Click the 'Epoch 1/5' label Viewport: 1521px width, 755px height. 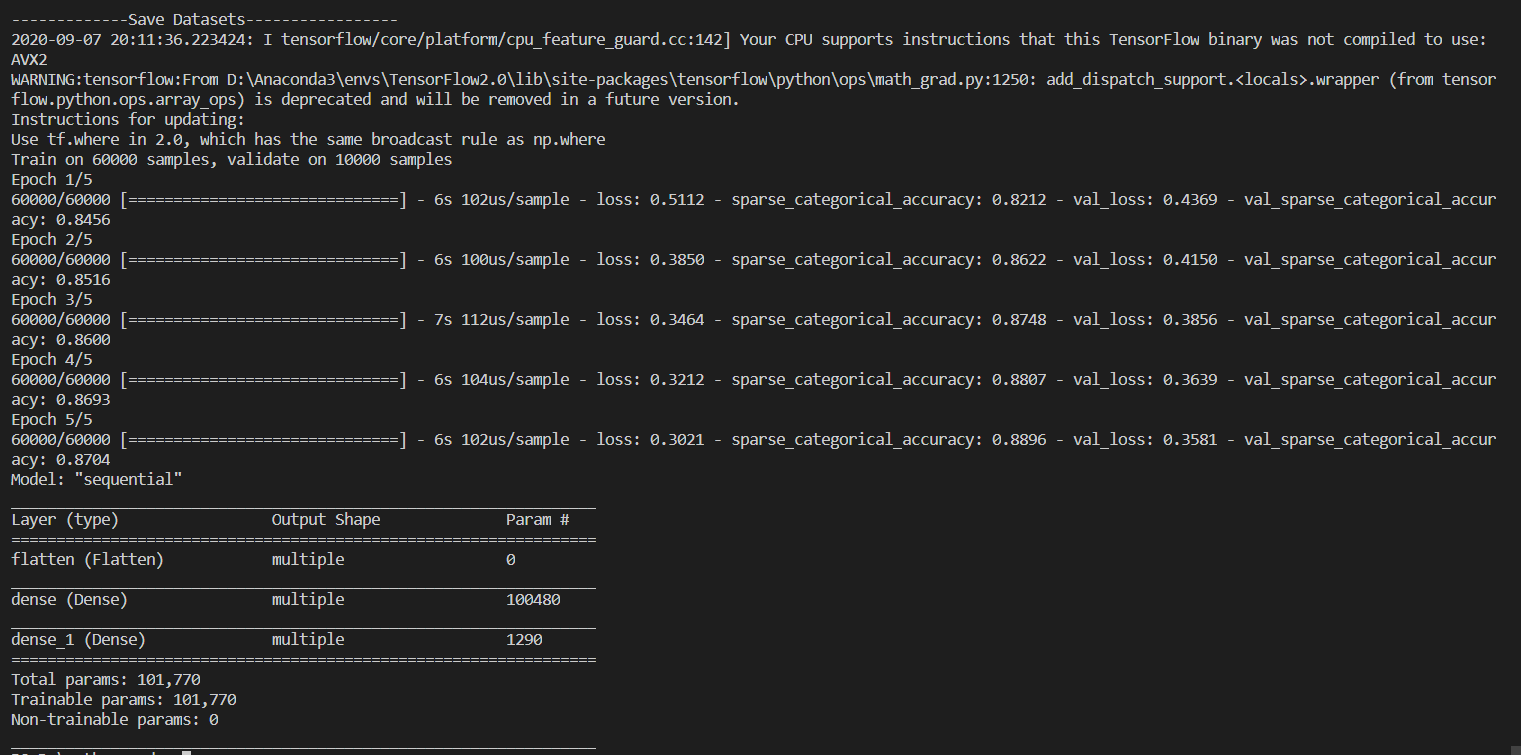(51, 180)
